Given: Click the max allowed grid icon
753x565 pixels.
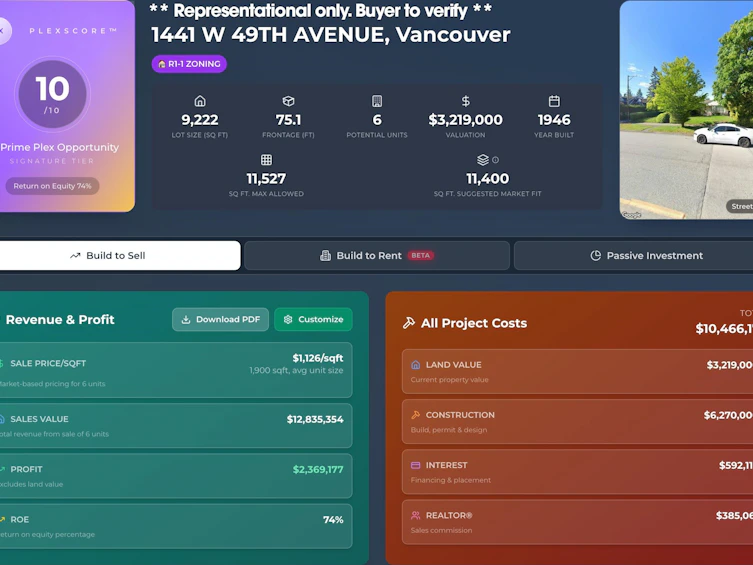Looking at the screenshot, I should pos(267,160).
